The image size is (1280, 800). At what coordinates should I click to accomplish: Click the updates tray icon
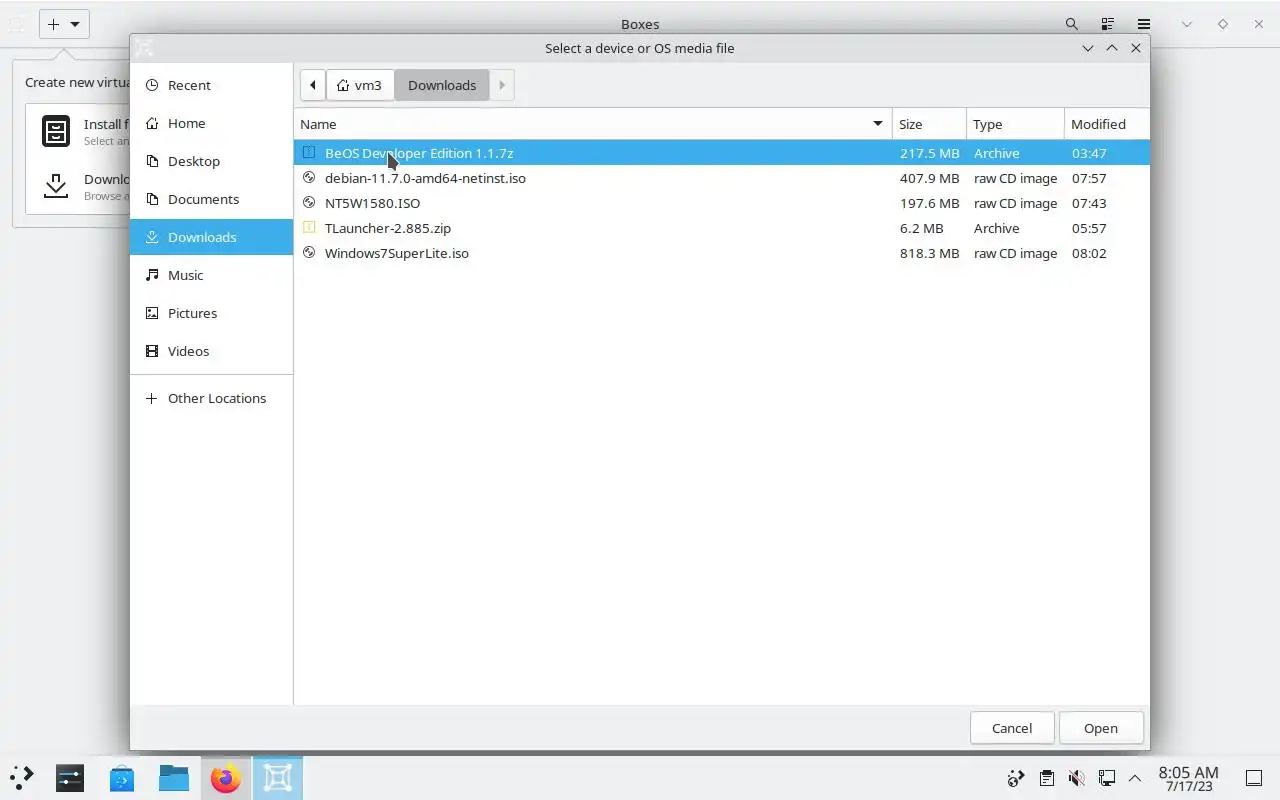pos(1016,778)
